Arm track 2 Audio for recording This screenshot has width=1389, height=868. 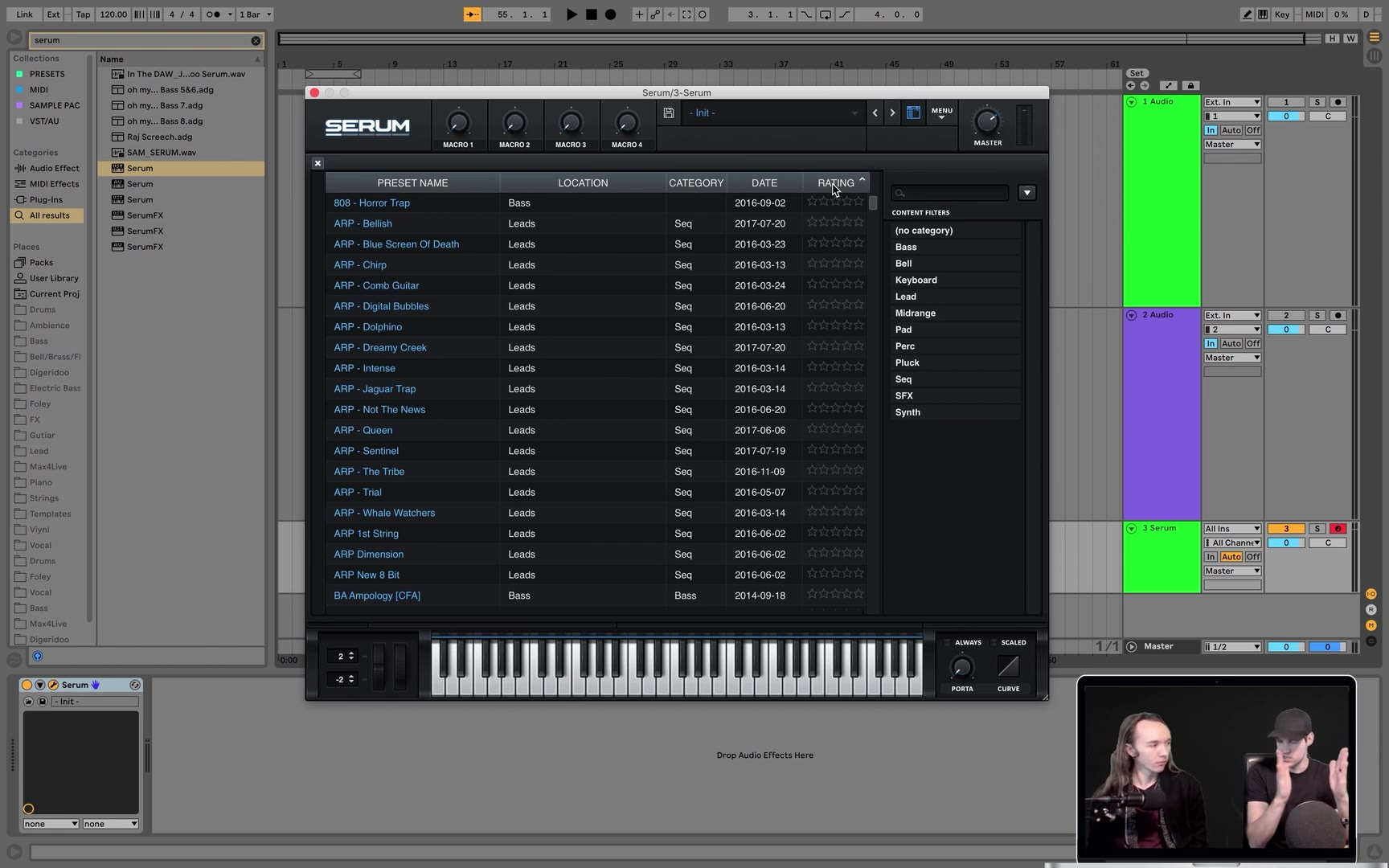tap(1338, 316)
